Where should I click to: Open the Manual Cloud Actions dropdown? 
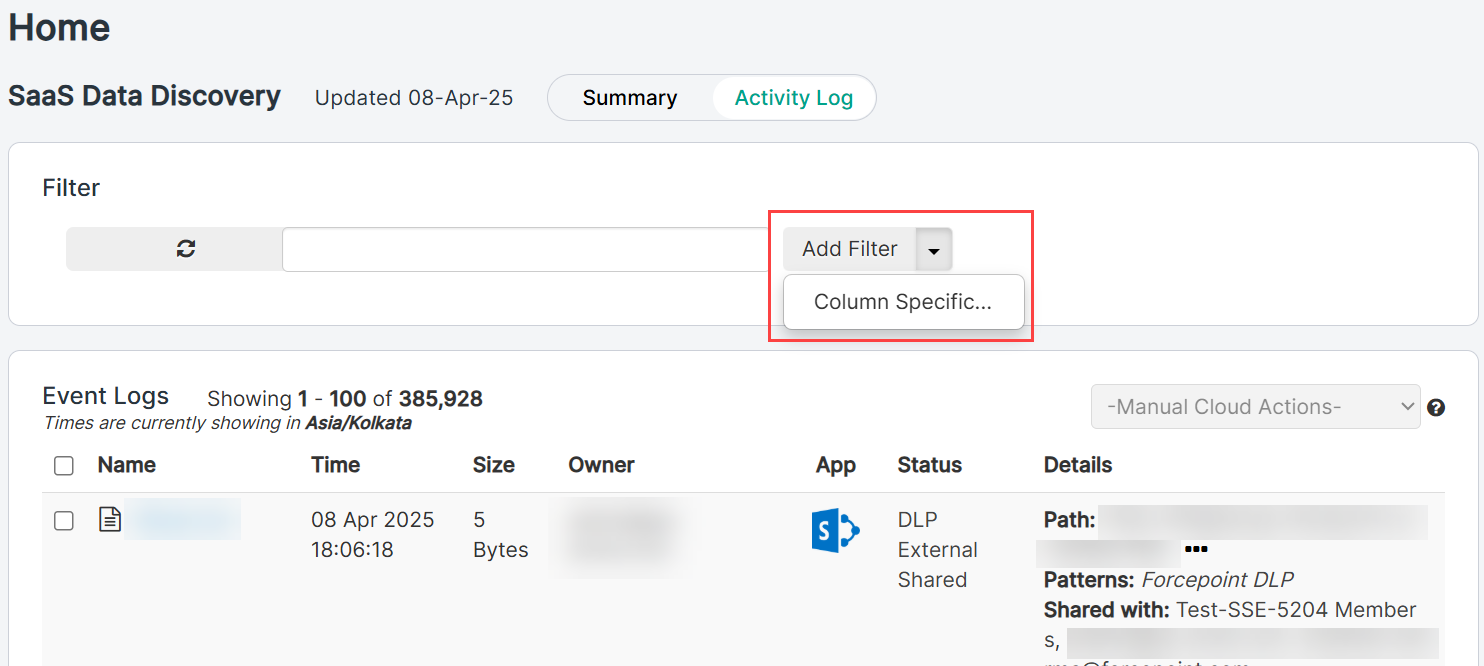(x=1255, y=407)
